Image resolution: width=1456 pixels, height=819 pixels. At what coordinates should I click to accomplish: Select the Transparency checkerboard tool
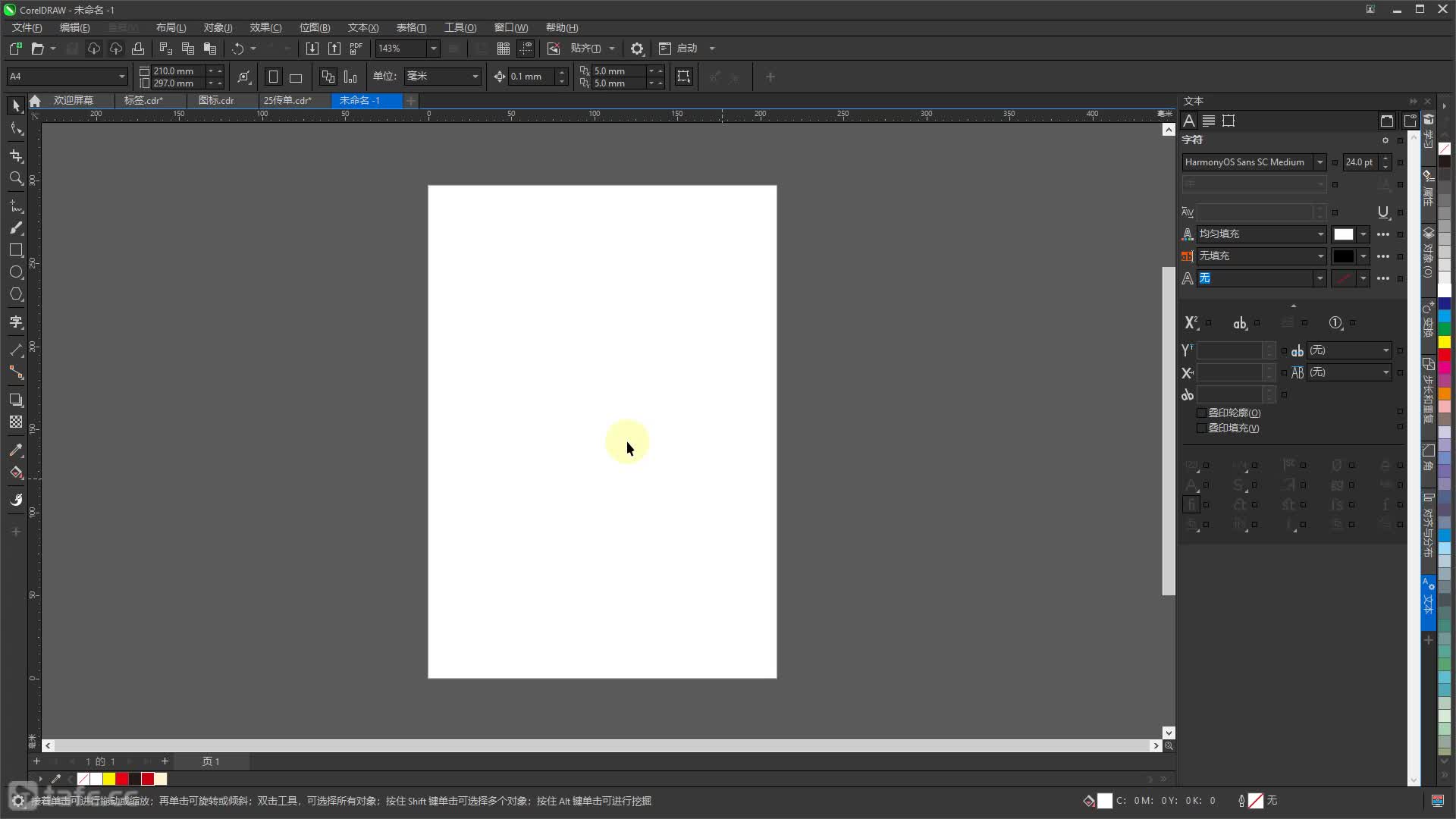(x=16, y=422)
